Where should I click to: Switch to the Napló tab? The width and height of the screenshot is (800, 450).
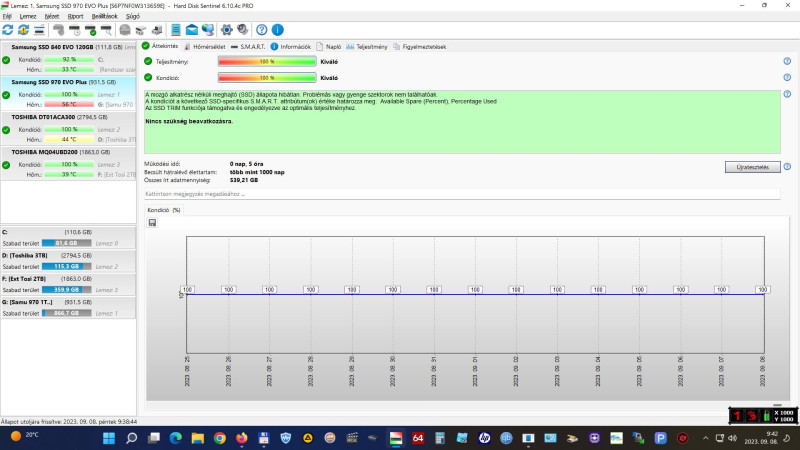[329, 46]
